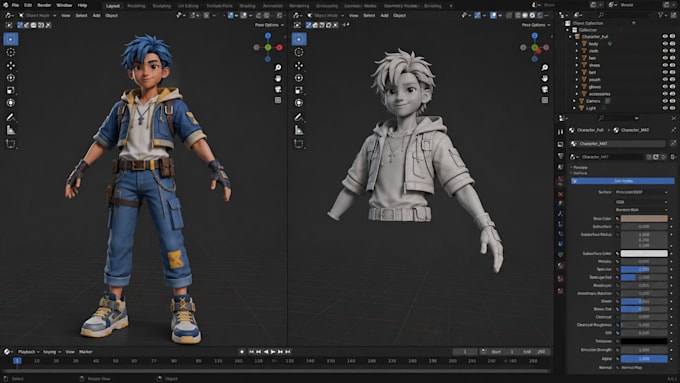Screen dimensions: 680x383
Task: Switch perspective/orthographic in left viewport
Action: [x=278, y=100]
